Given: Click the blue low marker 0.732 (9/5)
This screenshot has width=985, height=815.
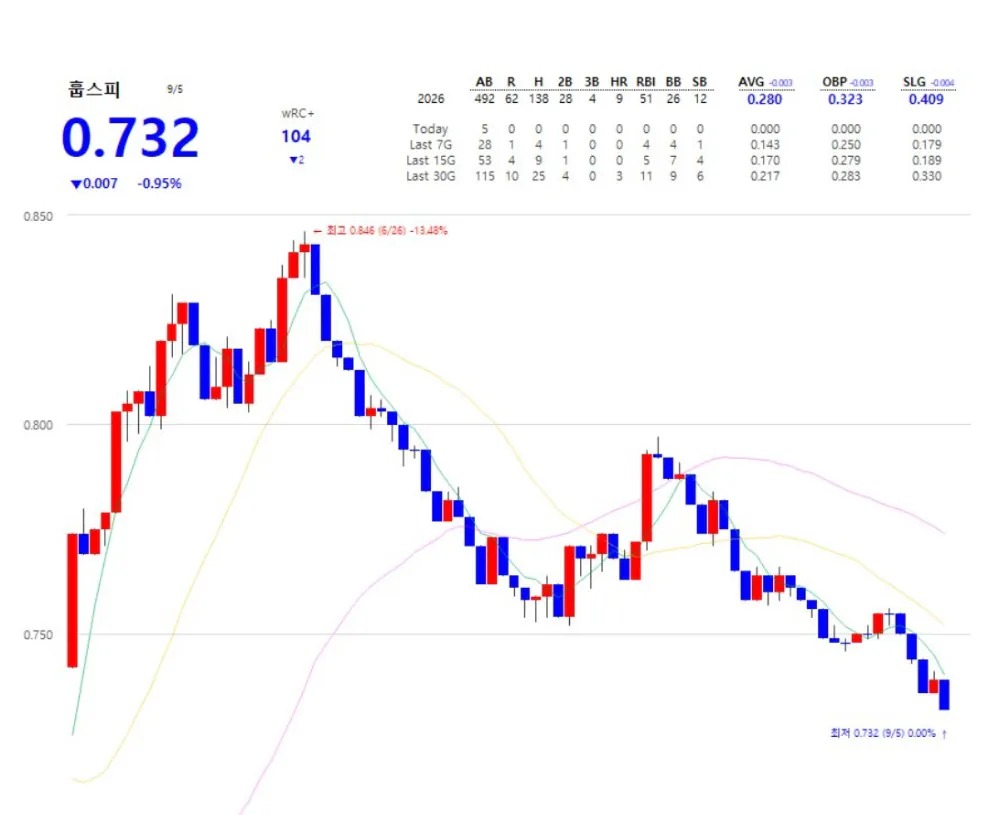Looking at the screenshot, I should tap(883, 733).
